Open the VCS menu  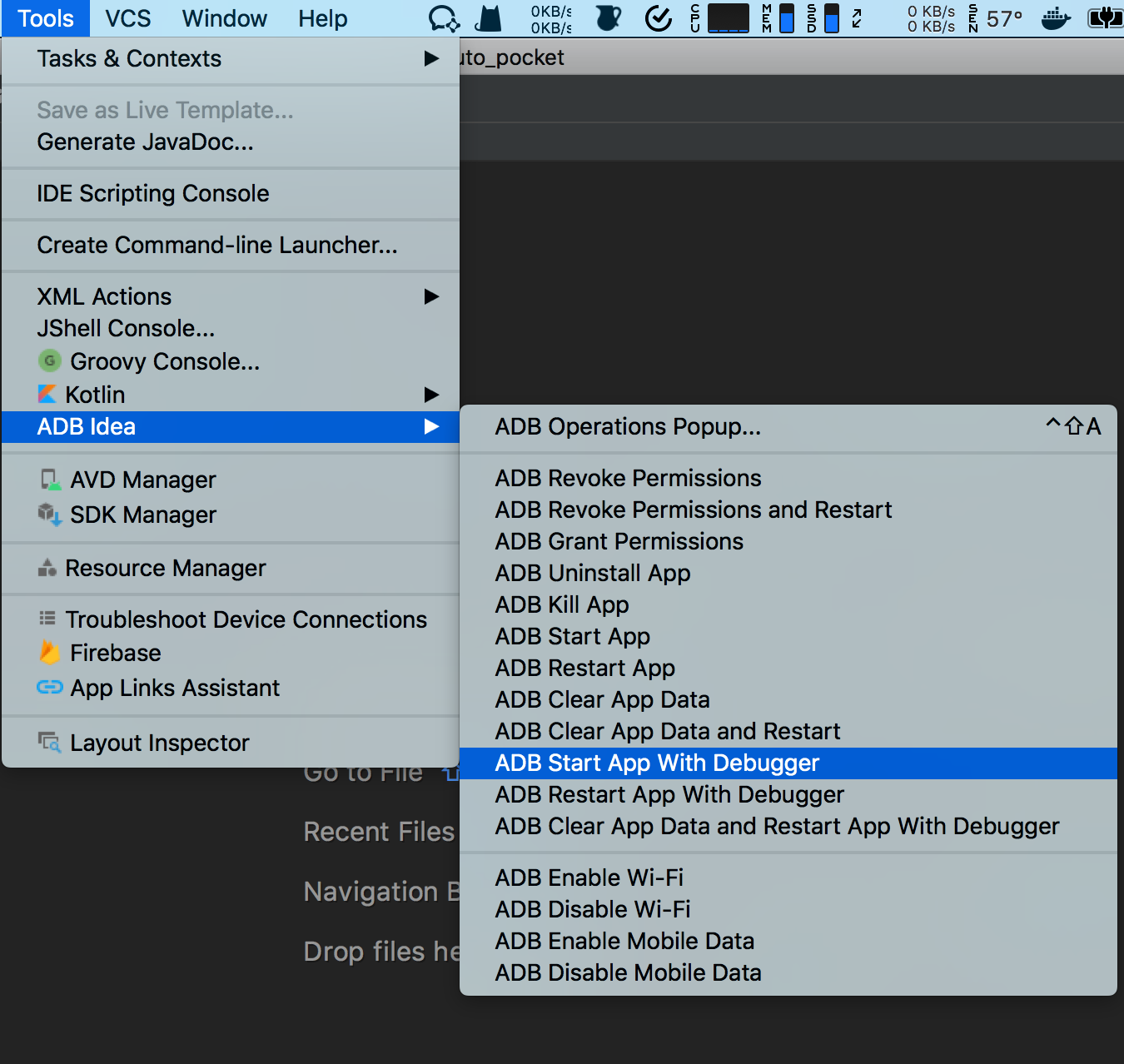click(127, 18)
